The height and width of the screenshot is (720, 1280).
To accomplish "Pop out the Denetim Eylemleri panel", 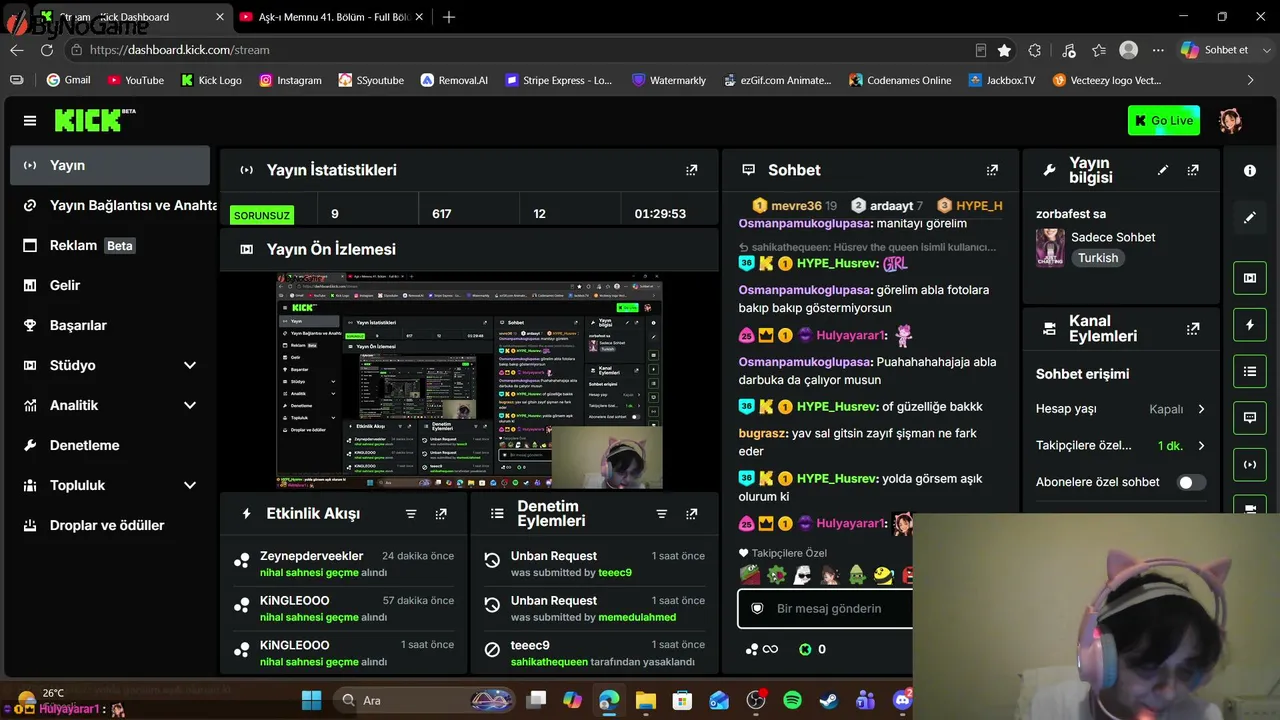I will 691,514.
